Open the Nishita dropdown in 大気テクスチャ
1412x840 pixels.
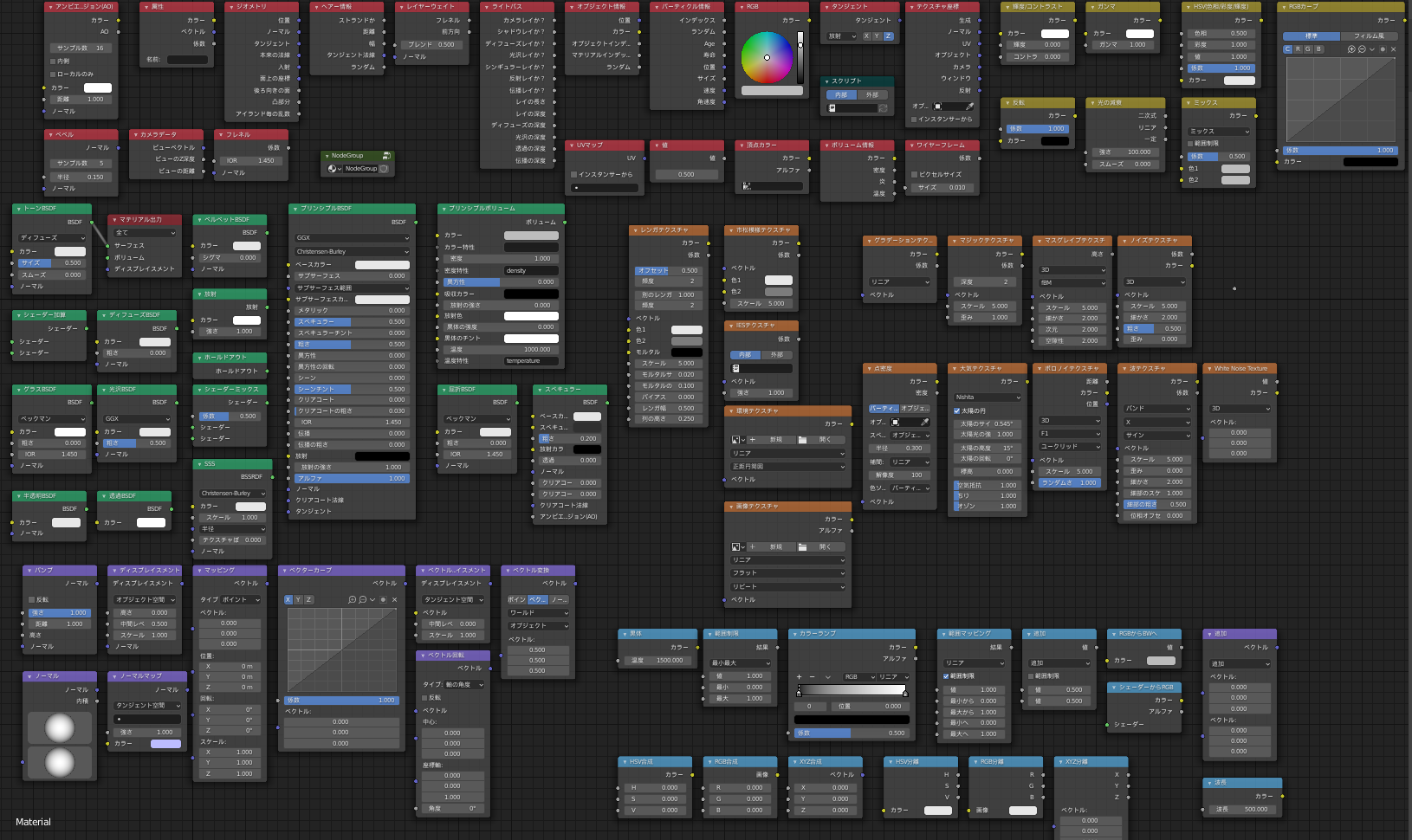tap(987, 397)
